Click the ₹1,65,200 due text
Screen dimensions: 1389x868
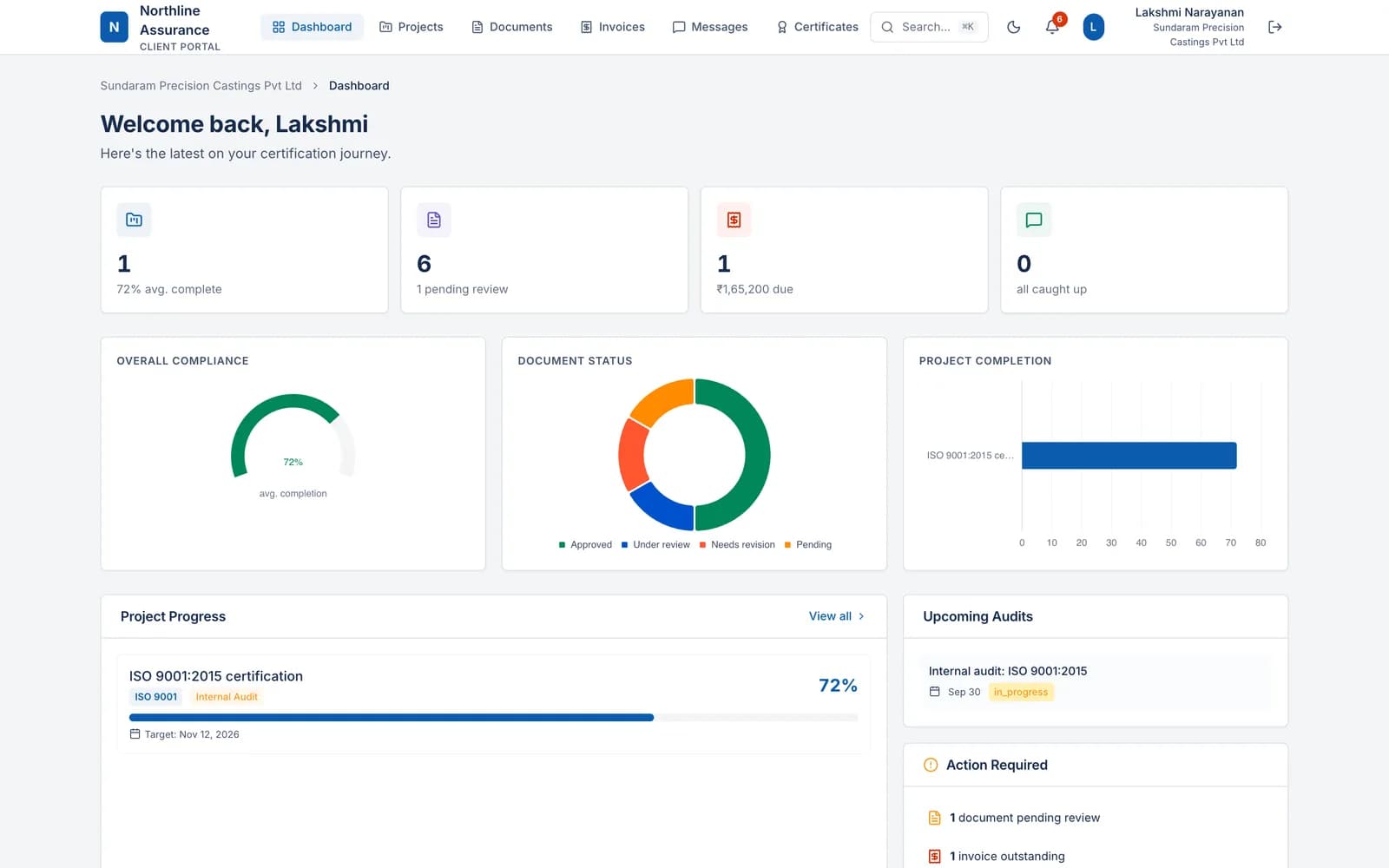pos(754,289)
